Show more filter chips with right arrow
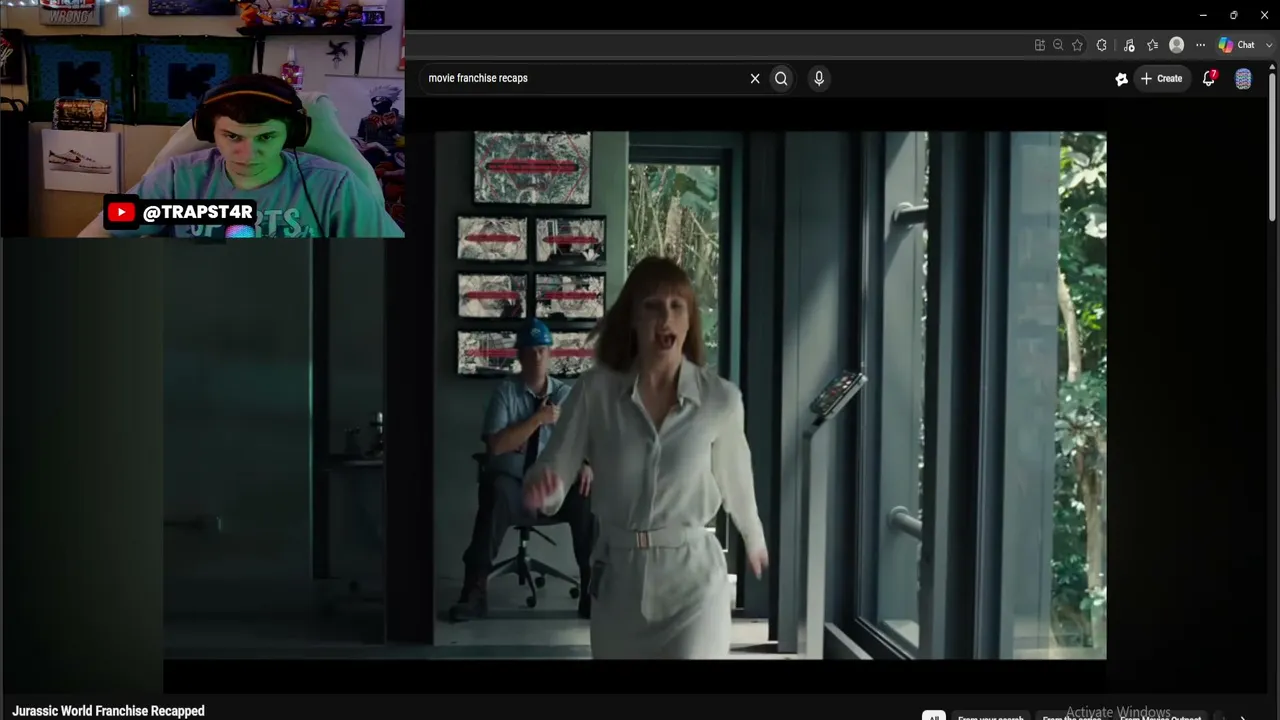The height and width of the screenshot is (720, 1280). [x=1243, y=716]
